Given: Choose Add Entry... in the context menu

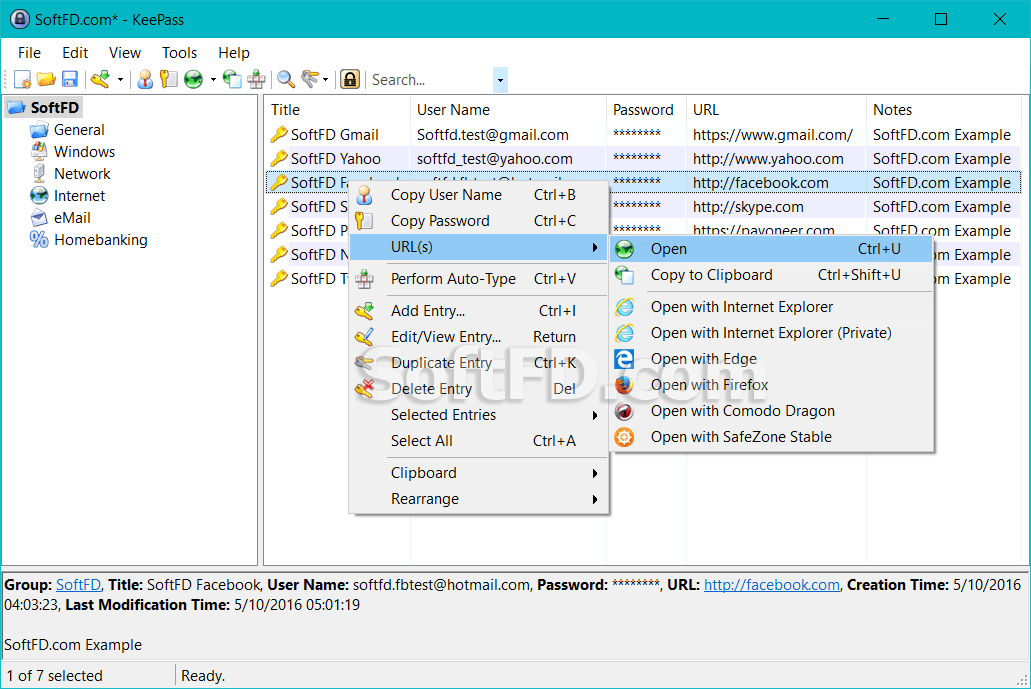Looking at the screenshot, I should [478, 310].
